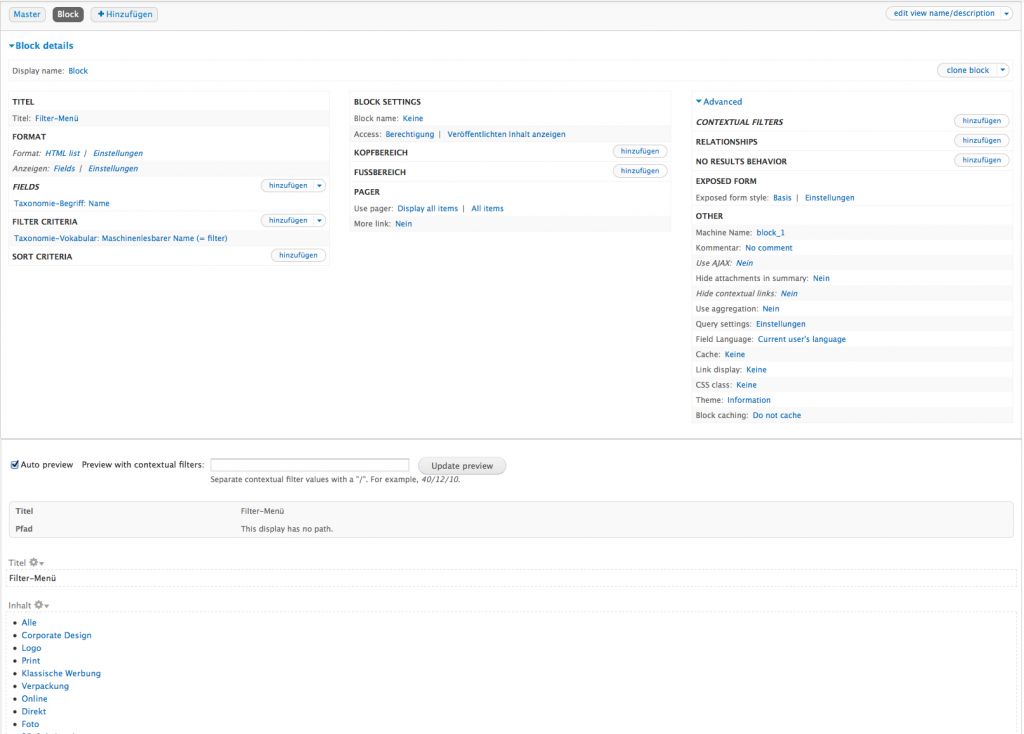Select the Block display tab

pos(68,14)
